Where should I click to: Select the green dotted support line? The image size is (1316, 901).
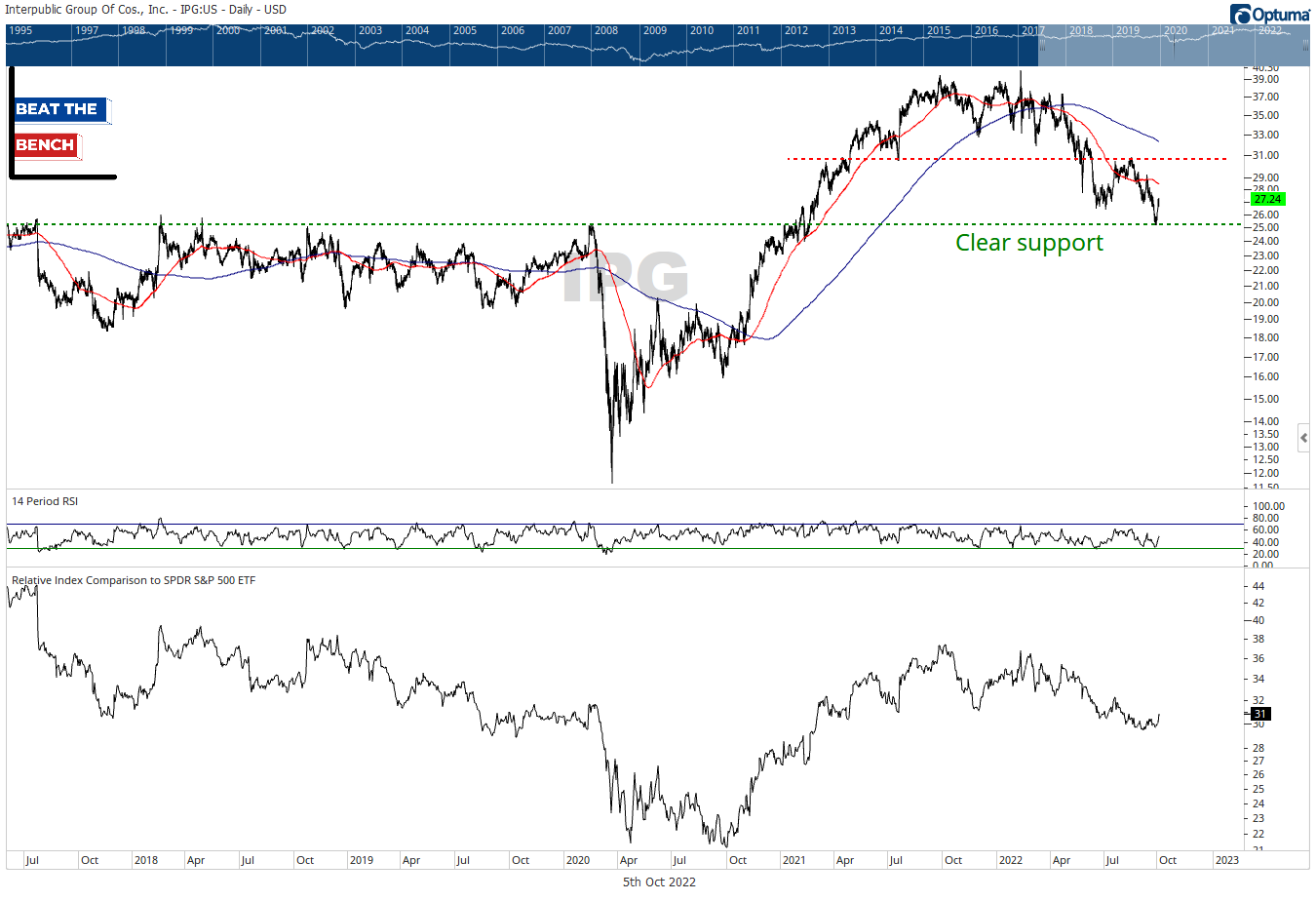pos(626,224)
